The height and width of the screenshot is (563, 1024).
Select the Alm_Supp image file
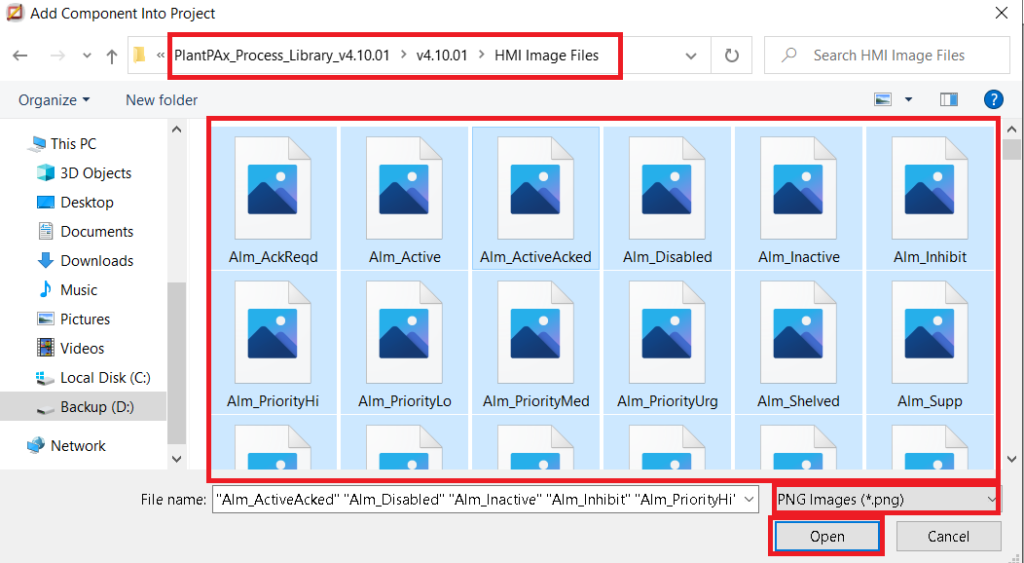930,343
